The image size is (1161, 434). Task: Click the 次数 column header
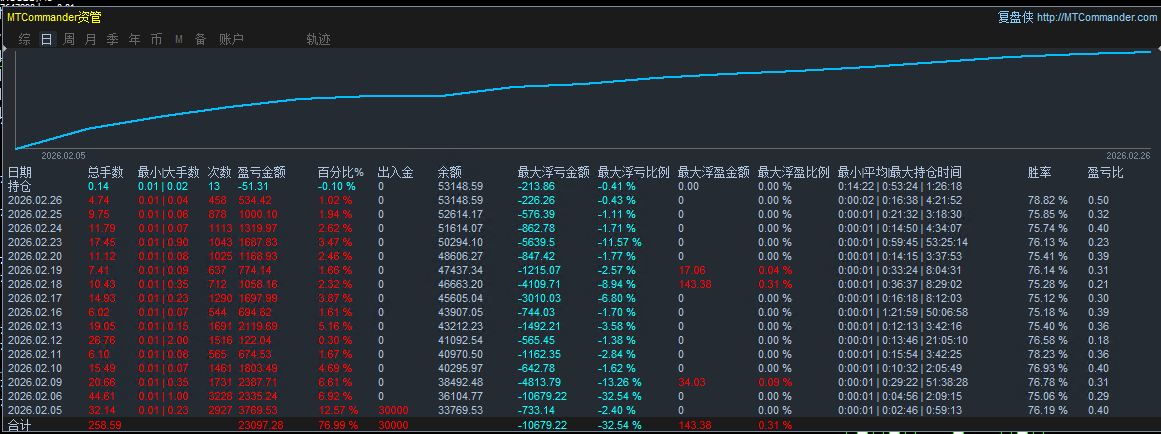(x=219, y=173)
